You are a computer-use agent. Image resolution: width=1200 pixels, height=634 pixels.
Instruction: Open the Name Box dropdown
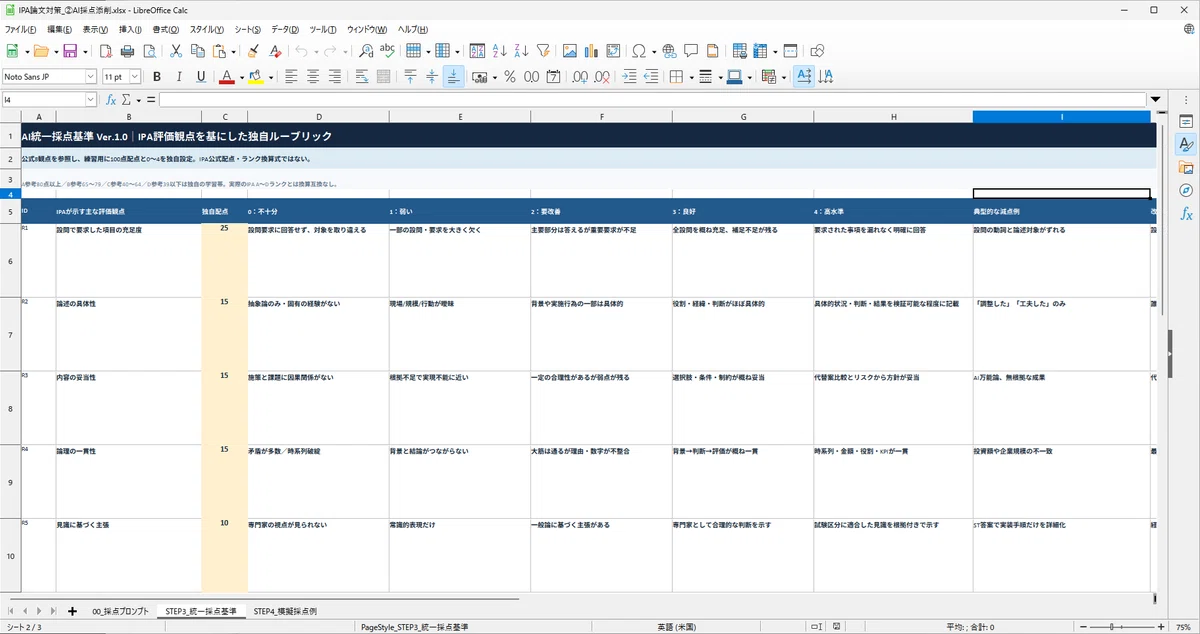[x=91, y=100]
